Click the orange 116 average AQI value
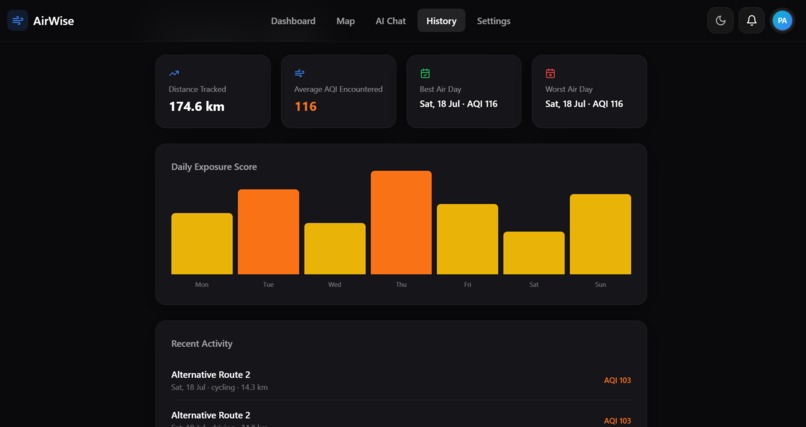Viewport: 806px width, 427px height. (305, 106)
